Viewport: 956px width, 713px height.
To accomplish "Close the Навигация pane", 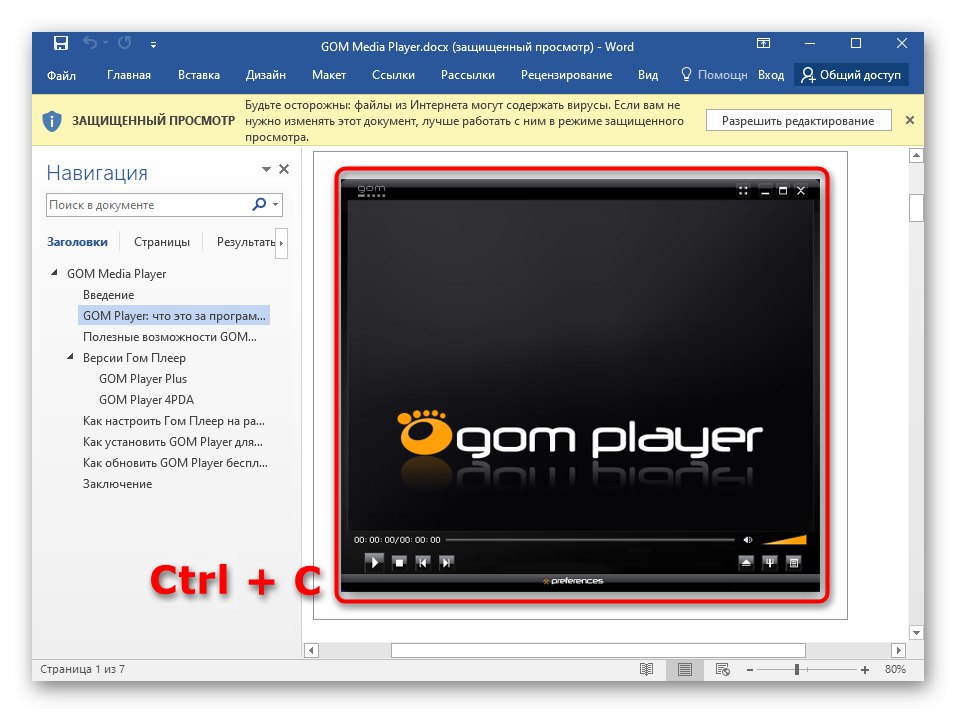I will [284, 169].
